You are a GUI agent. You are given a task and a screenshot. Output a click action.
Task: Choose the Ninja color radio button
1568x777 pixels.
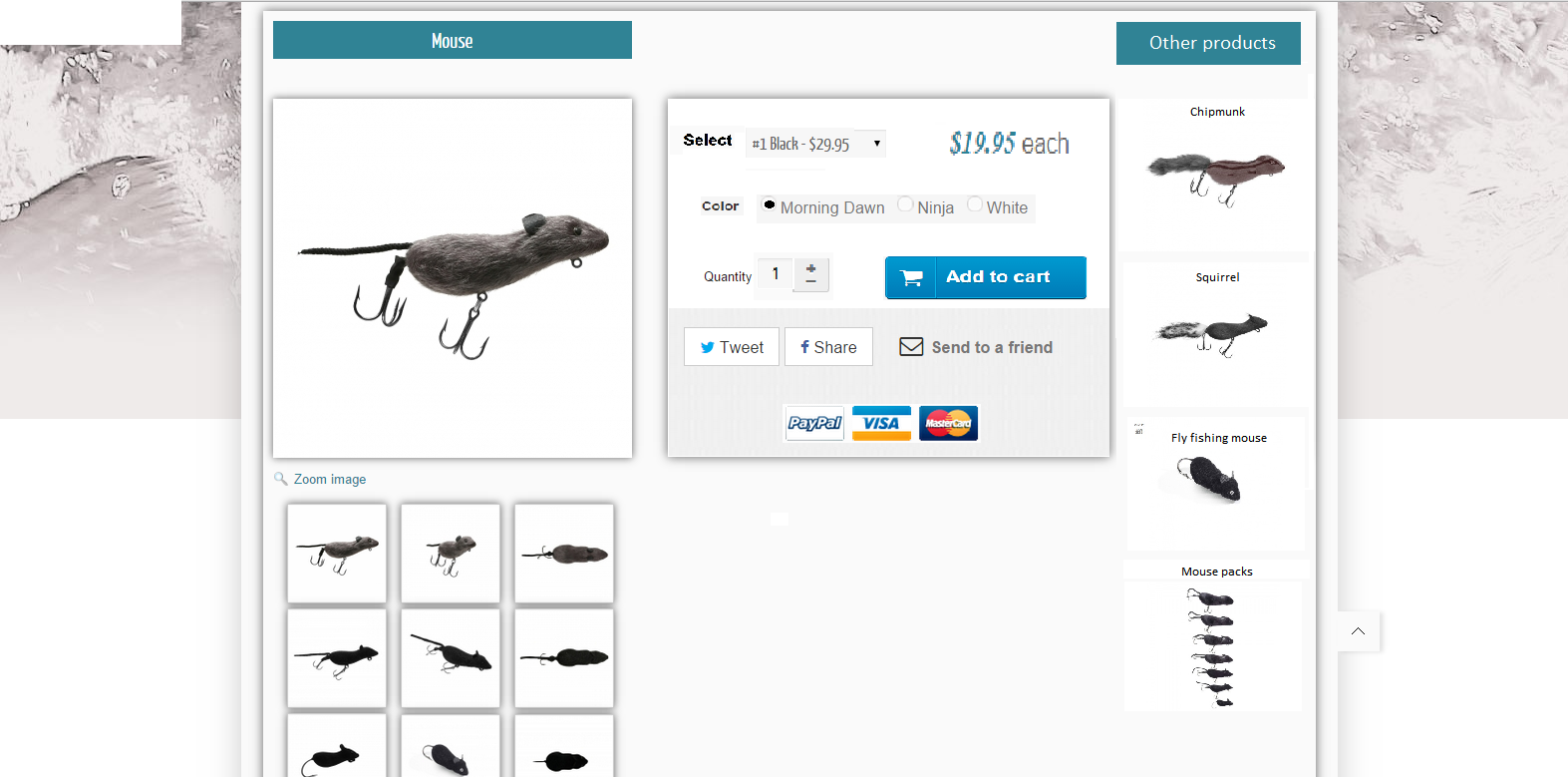[905, 204]
